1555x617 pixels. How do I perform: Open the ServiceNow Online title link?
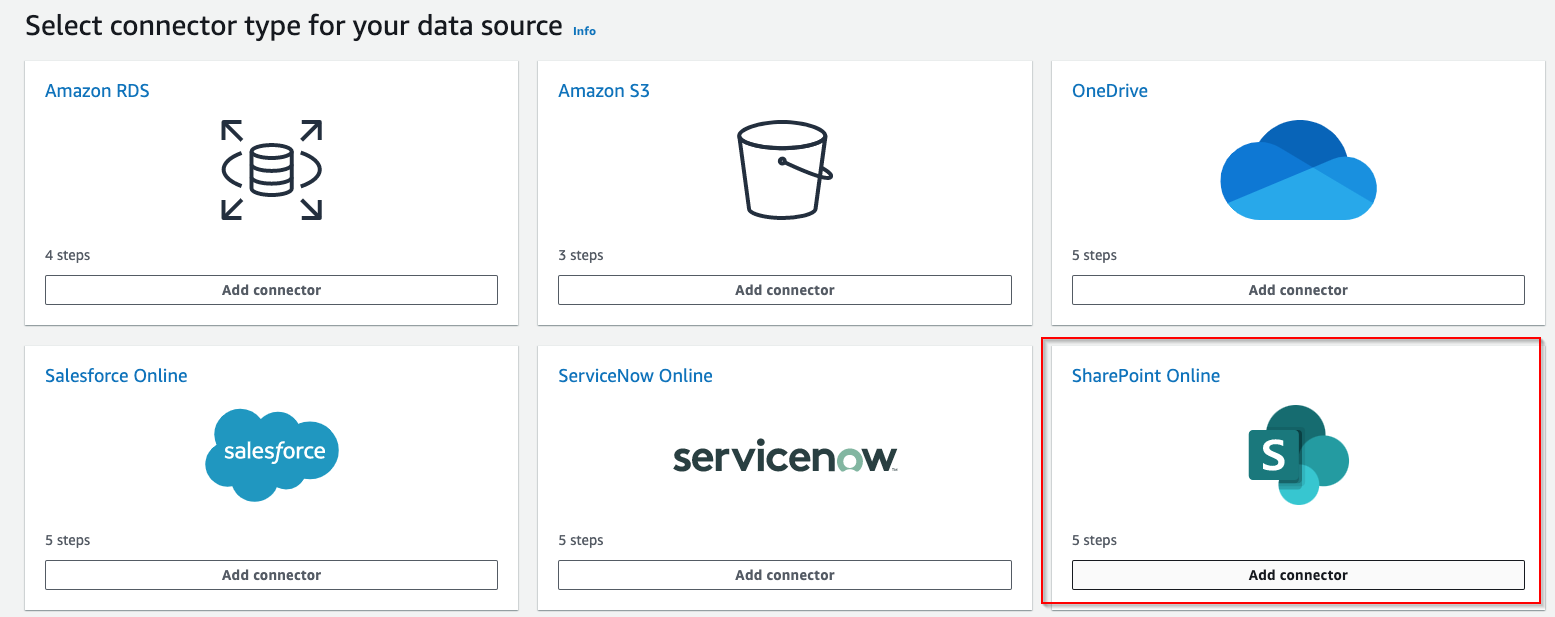[635, 376]
